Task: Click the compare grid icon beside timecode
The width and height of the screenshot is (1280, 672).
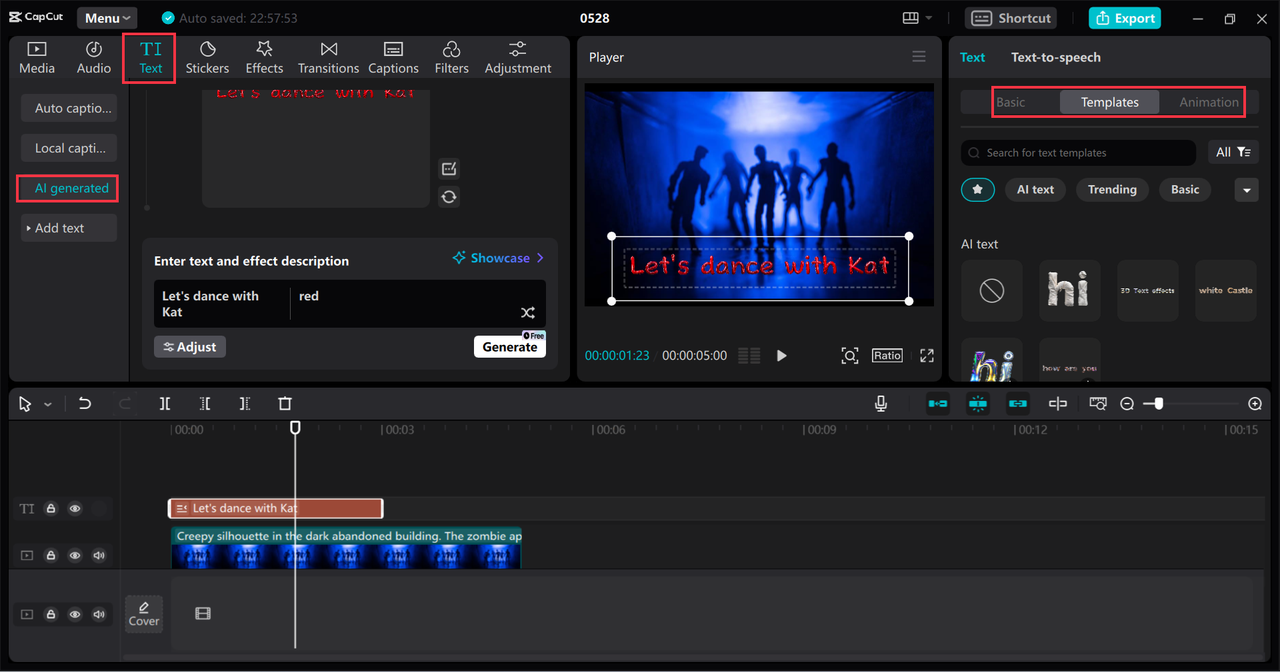Action: pos(749,356)
